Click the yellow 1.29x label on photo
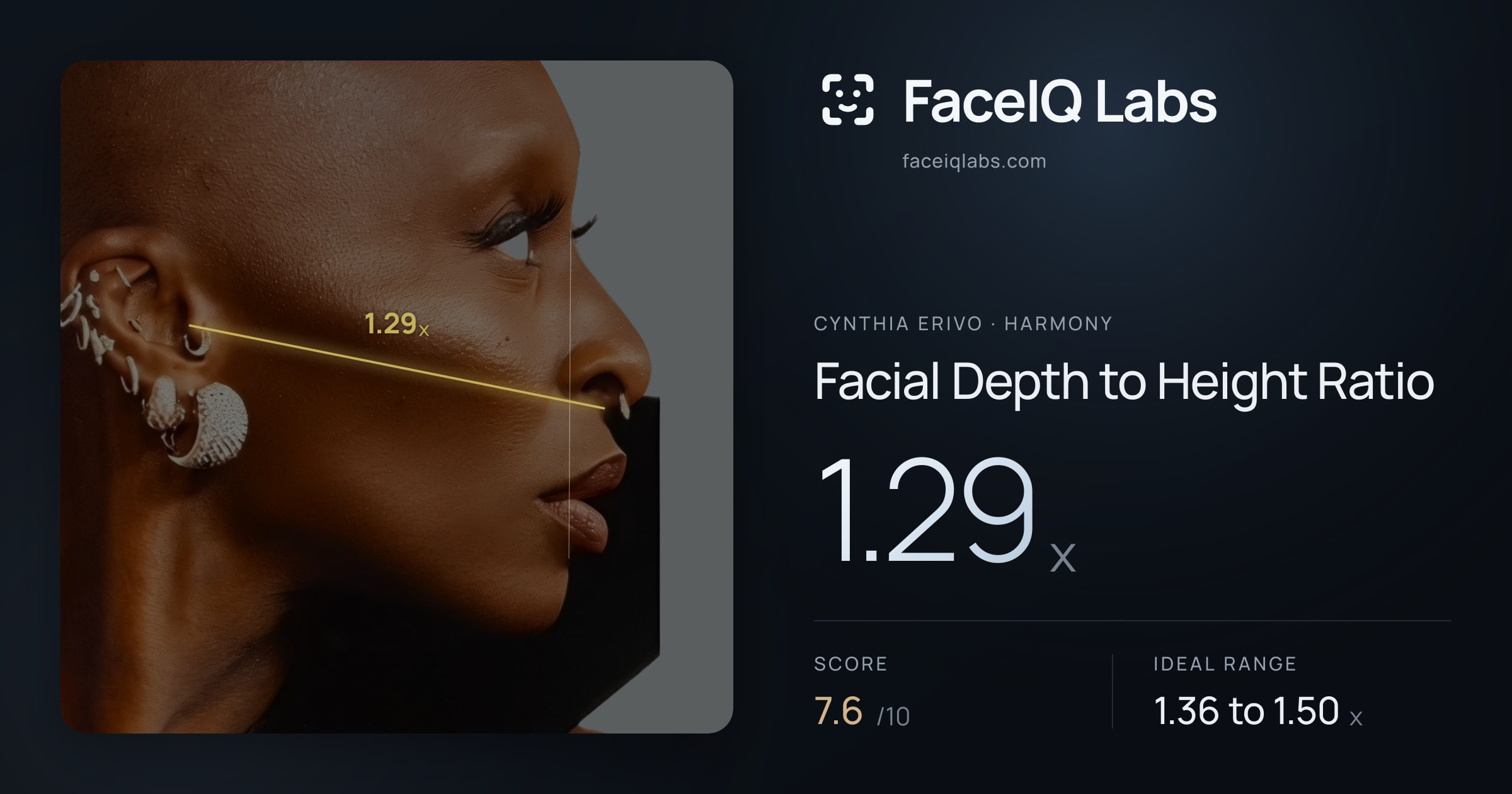This screenshot has width=1512, height=794. point(397,324)
